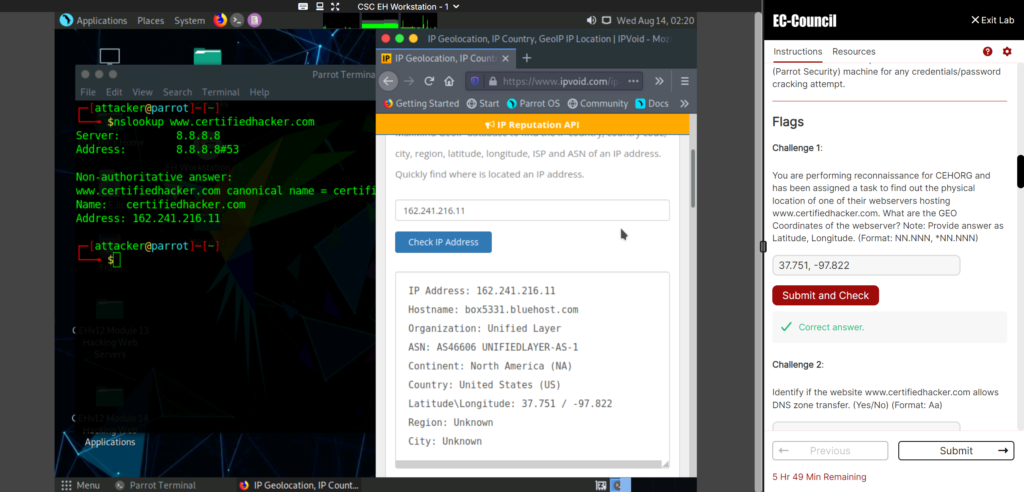Click the monitor icon in lab toolbar
This screenshot has height=492, width=1024.
pyautogui.click(x=319, y=7)
